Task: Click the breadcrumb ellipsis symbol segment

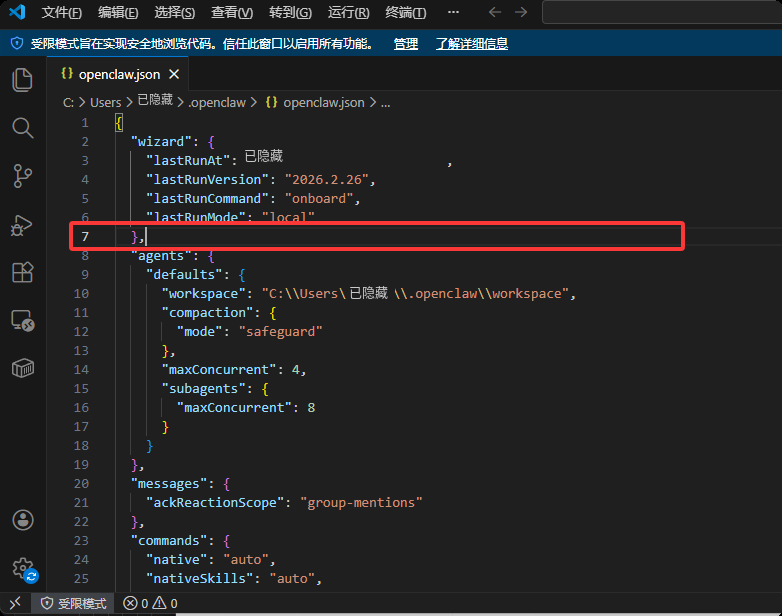Action: tap(386, 103)
